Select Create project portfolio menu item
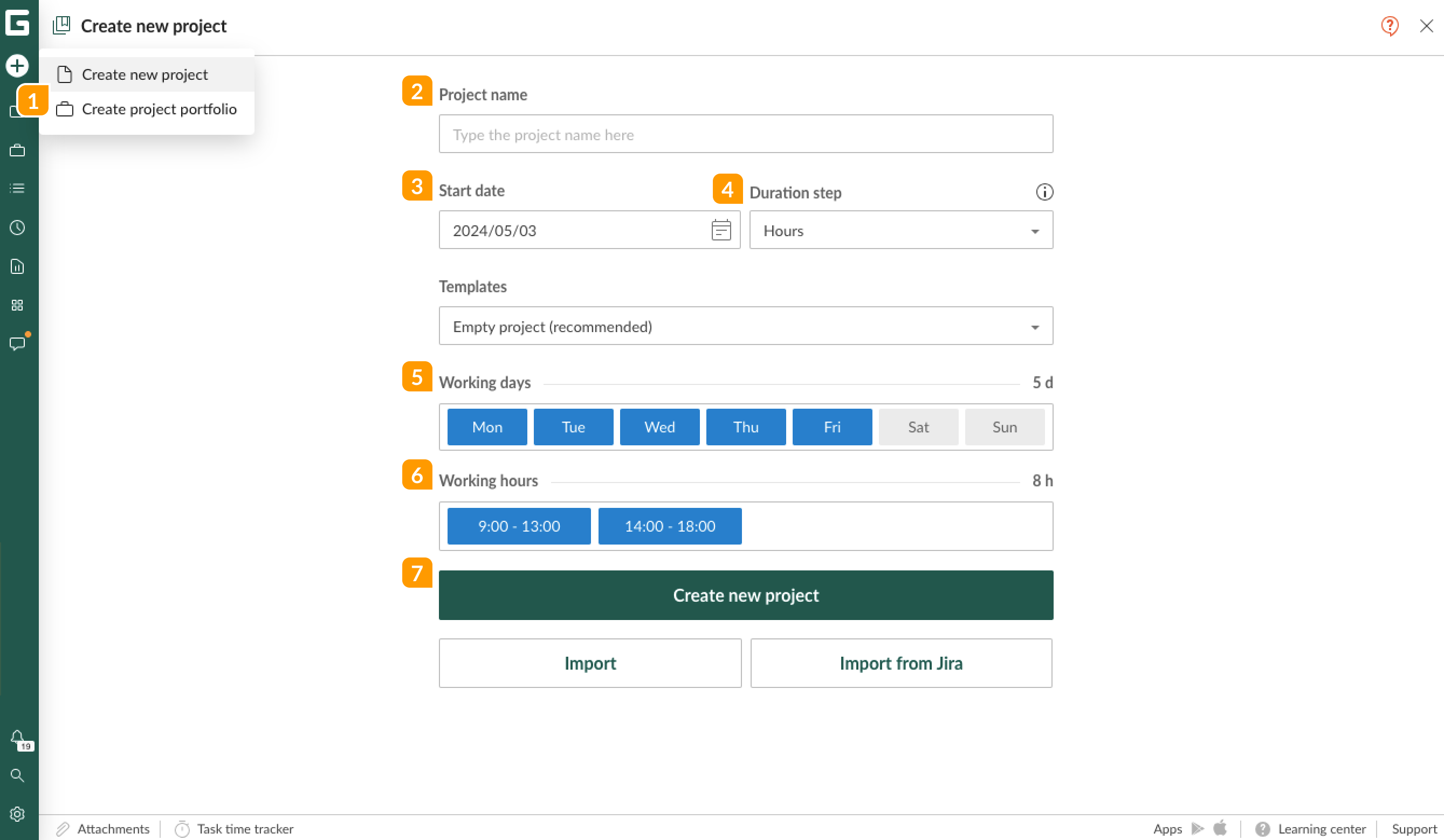The image size is (1444, 840). pos(159,109)
